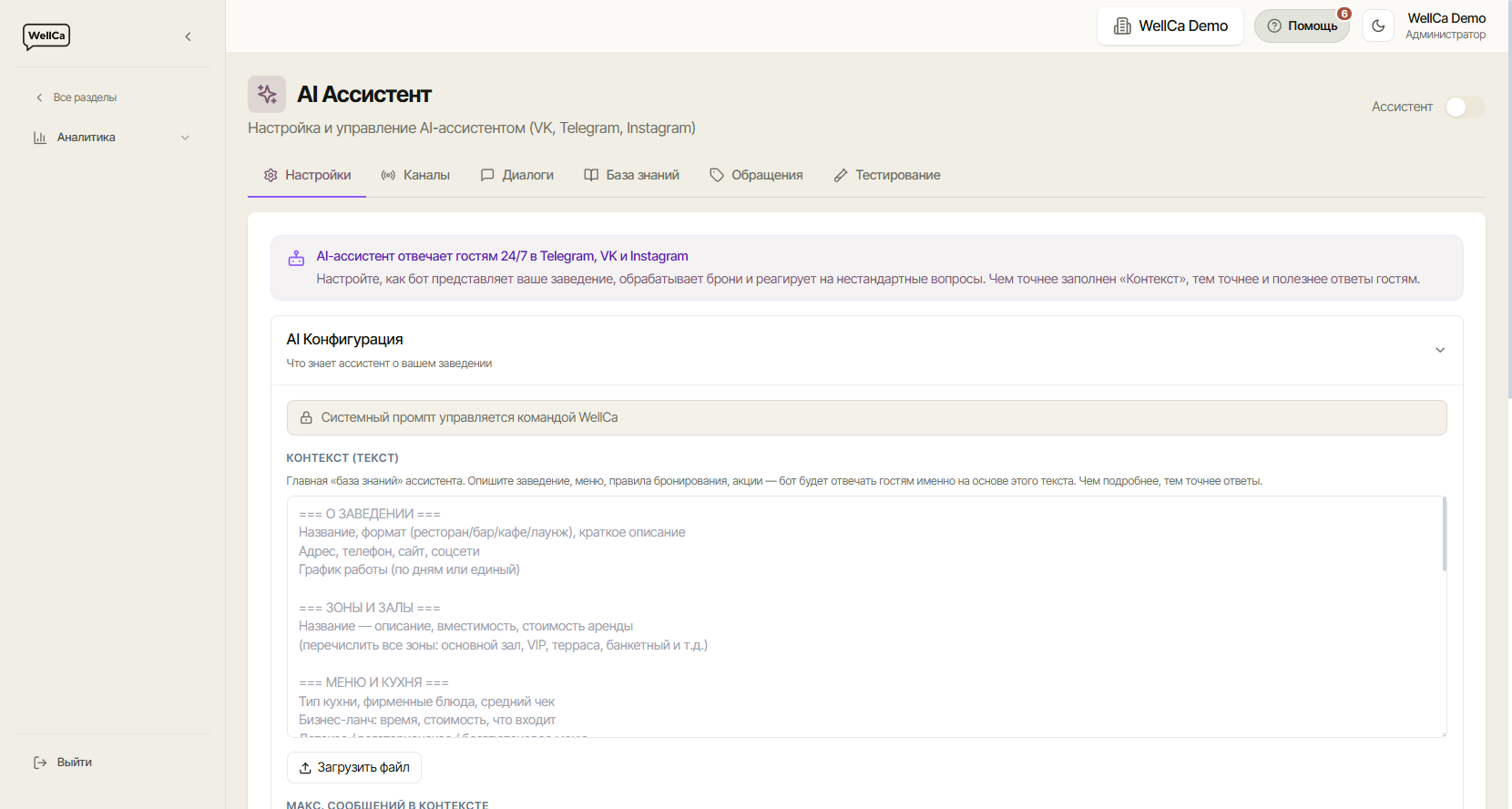Click the AI Конфигурация heading

click(x=344, y=339)
